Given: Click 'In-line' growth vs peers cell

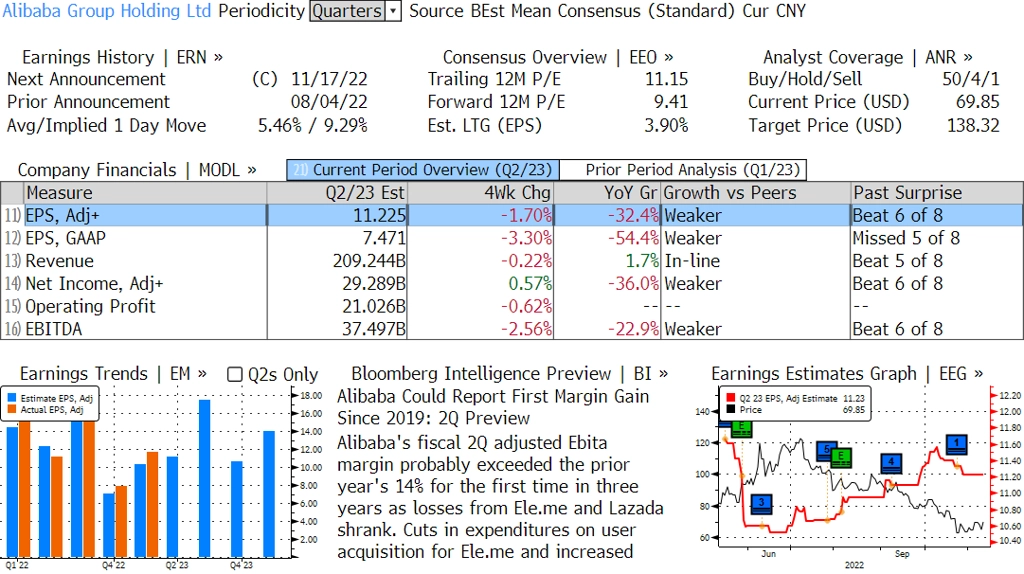Looking at the screenshot, I should tap(692, 261).
